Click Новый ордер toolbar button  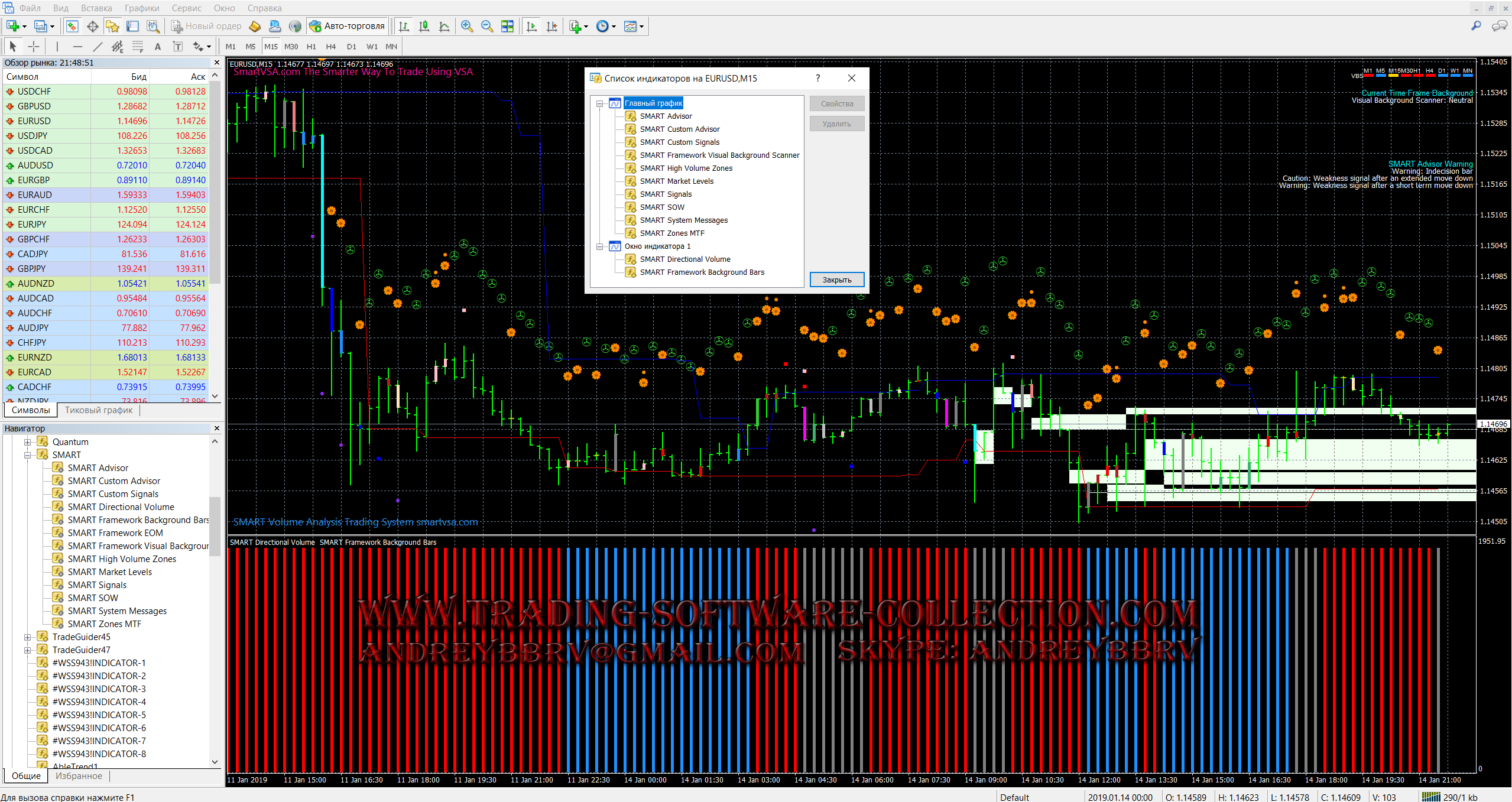pos(206,26)
